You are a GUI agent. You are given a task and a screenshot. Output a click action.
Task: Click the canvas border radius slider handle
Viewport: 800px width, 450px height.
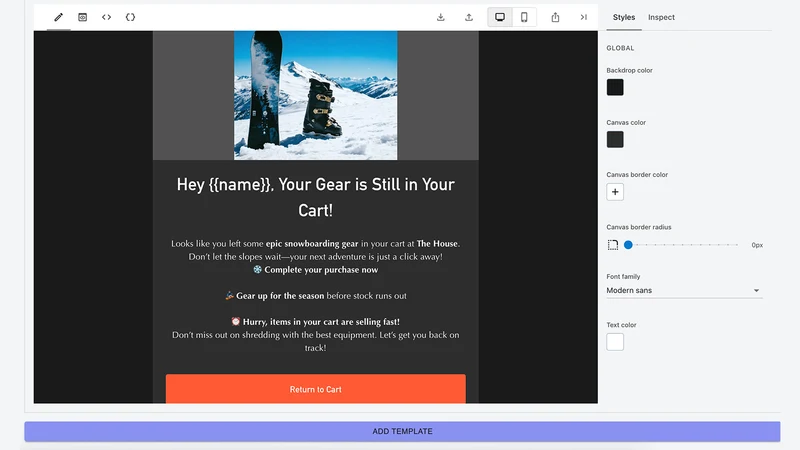628,245
